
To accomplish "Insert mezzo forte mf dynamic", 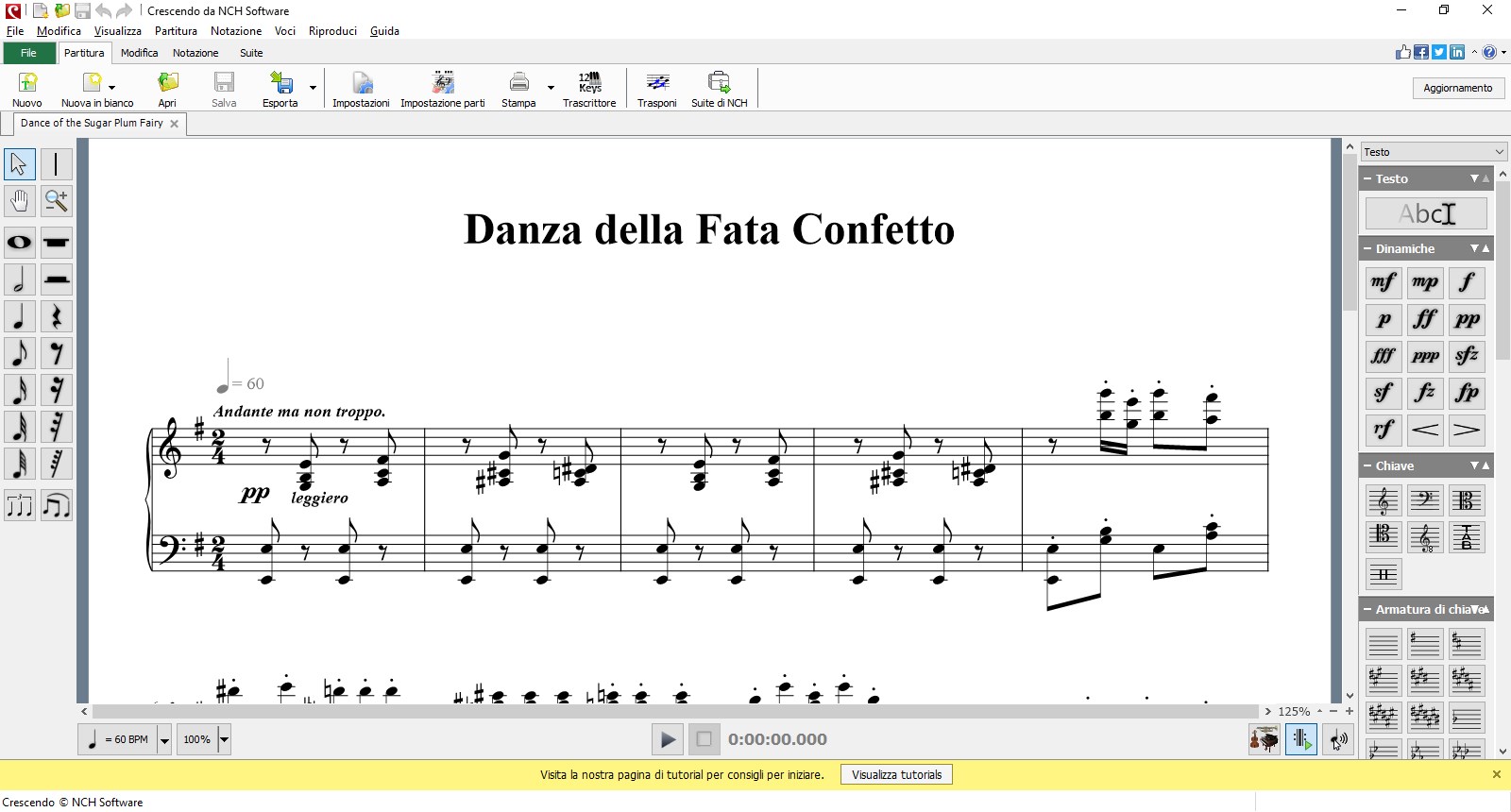I will tap(1384, 282).
